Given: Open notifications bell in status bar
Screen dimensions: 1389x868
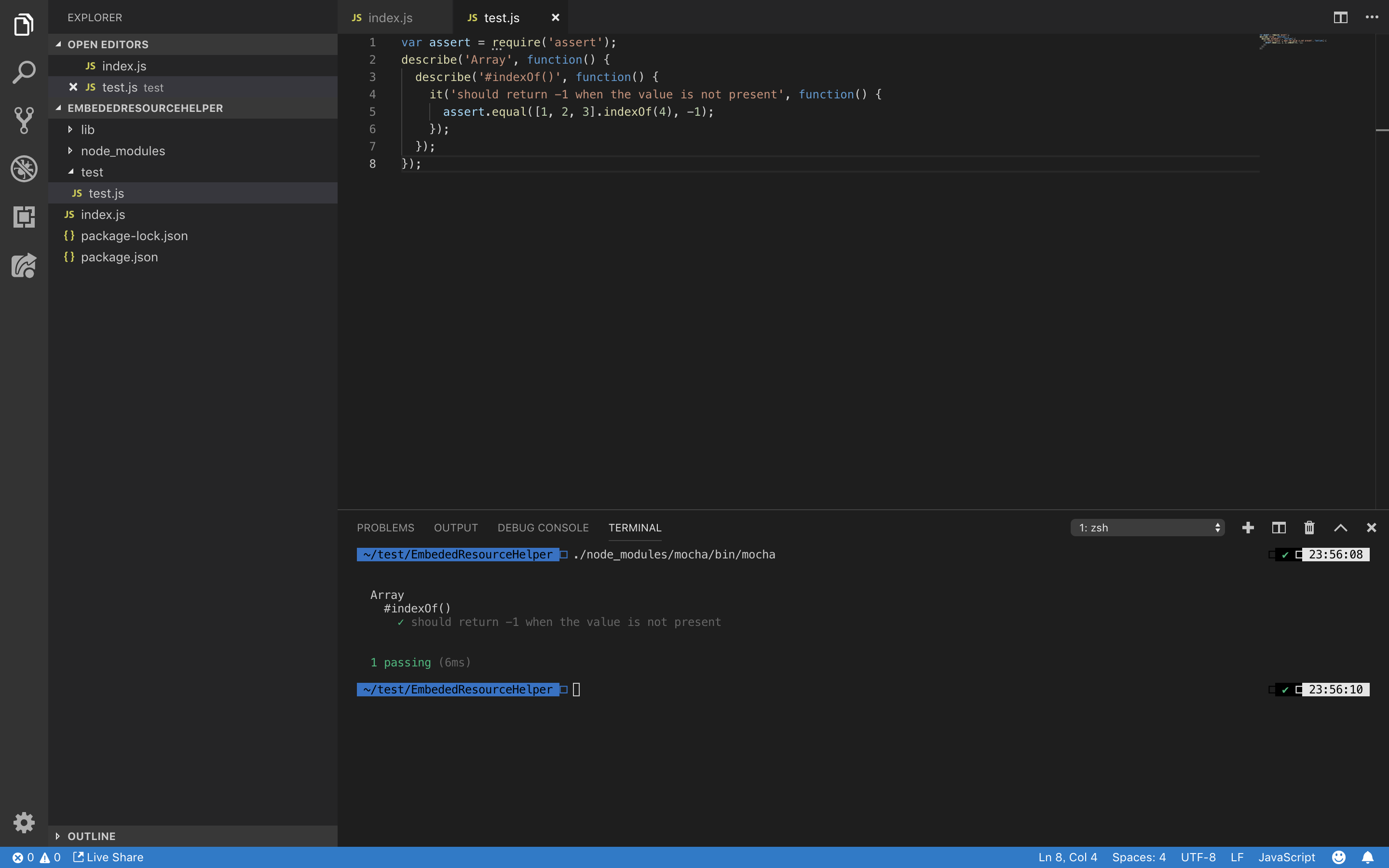Looking at the screenshot, I should click(1368, 857).
